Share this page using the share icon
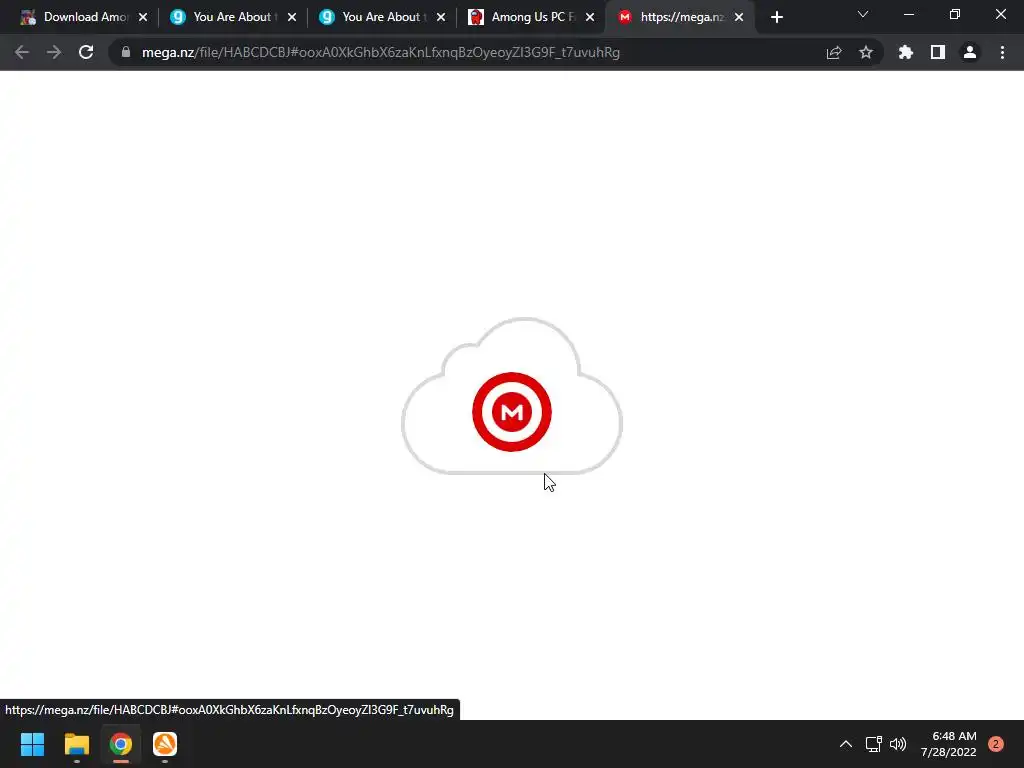Screen dimensions: 1024x768 (x=834, y=52)
